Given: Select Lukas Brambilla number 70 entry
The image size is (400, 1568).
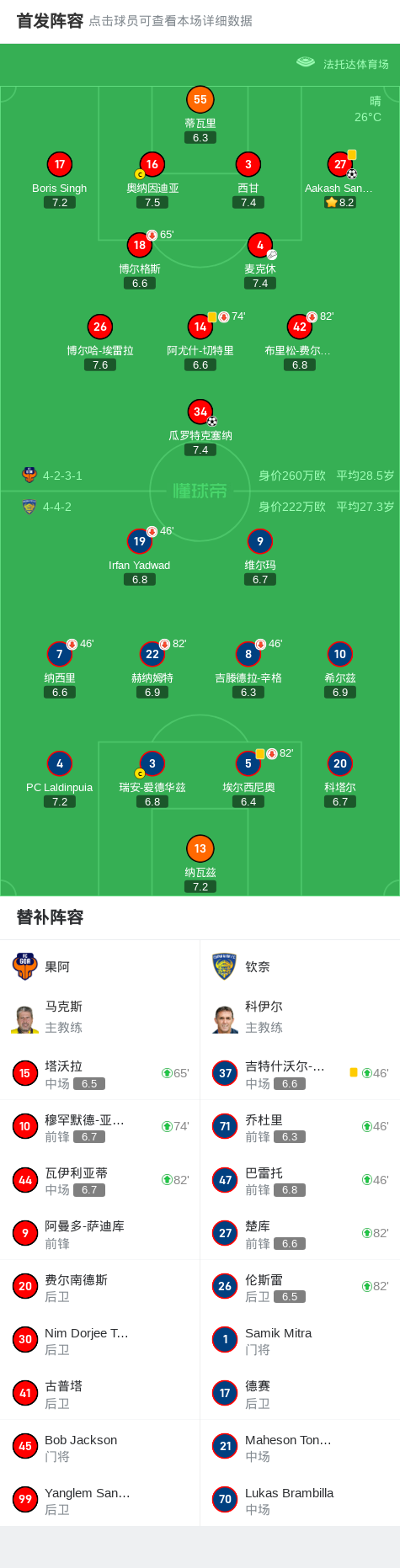Looking at the screenshot, I should click(300, 1500).
